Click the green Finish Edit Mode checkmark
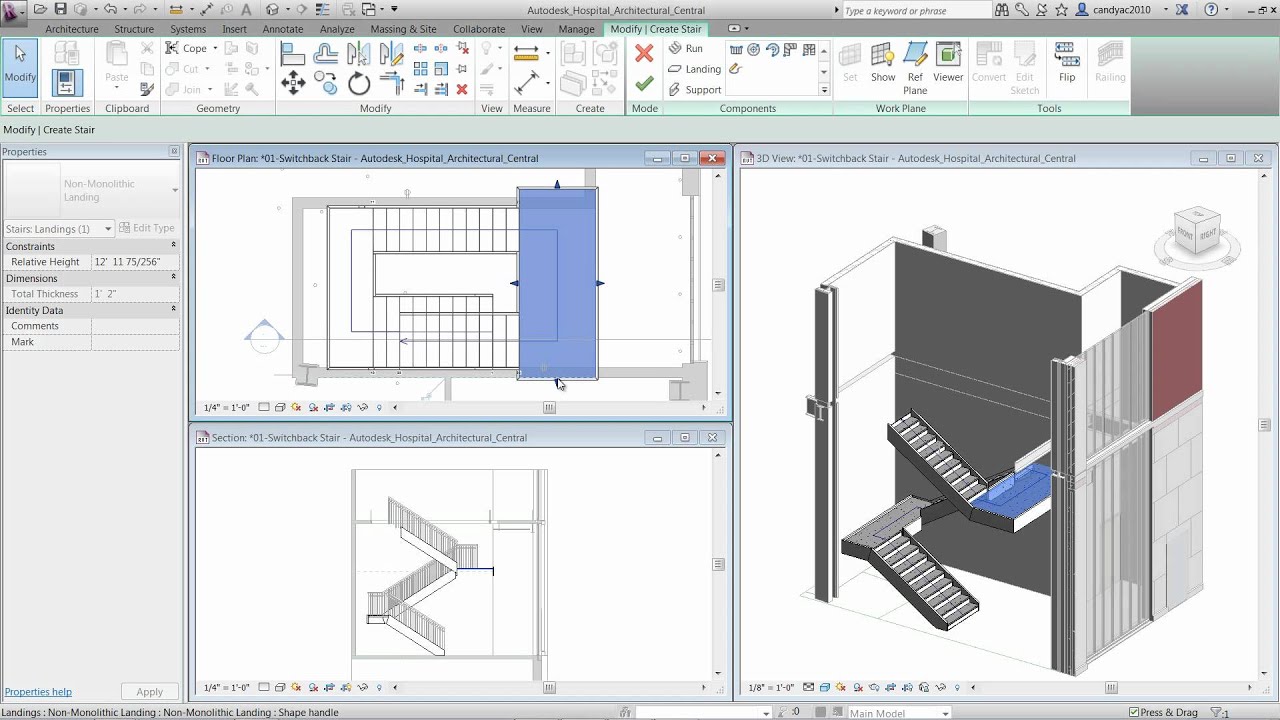Image resolution: width=1280 pixels, height=720 pixels. (x=644, y=85)
